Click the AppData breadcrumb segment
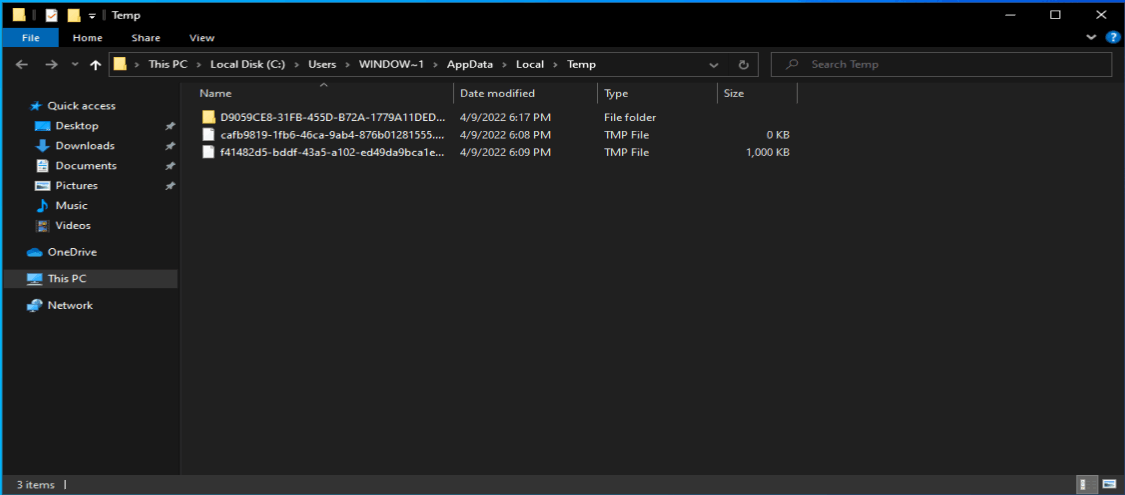This screenshot has width=1125, height=495. [470, 65]
